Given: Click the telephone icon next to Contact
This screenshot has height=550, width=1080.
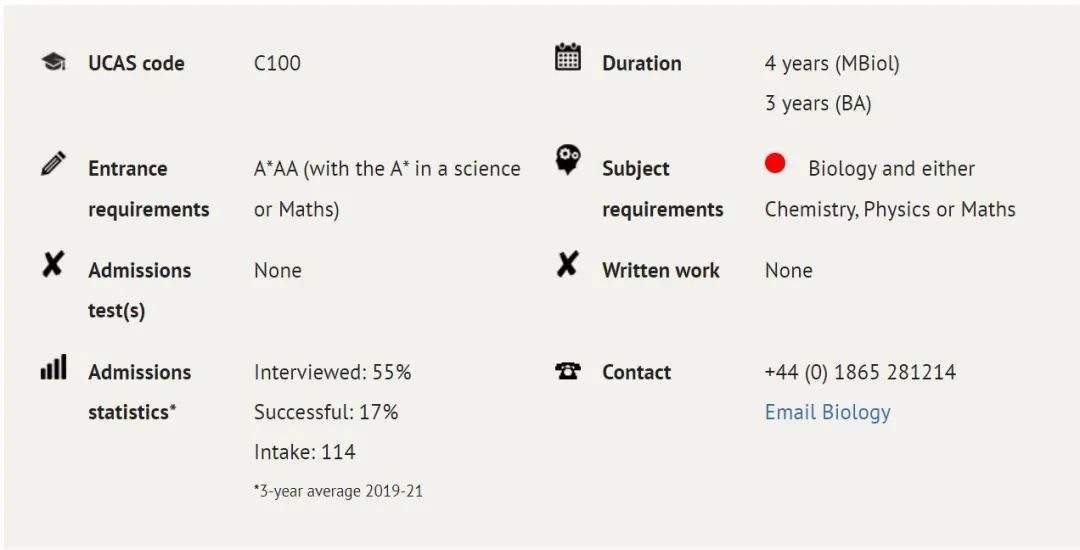Looking at the screenshot, I should 568,371.
